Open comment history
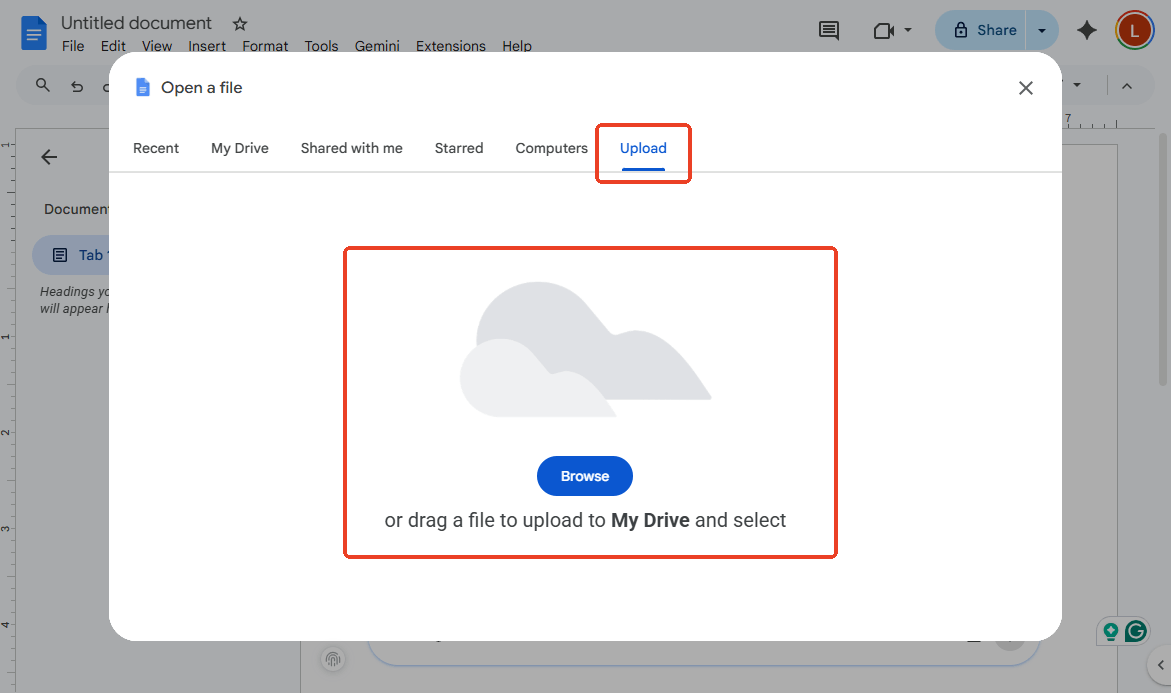 pos(828,30)
